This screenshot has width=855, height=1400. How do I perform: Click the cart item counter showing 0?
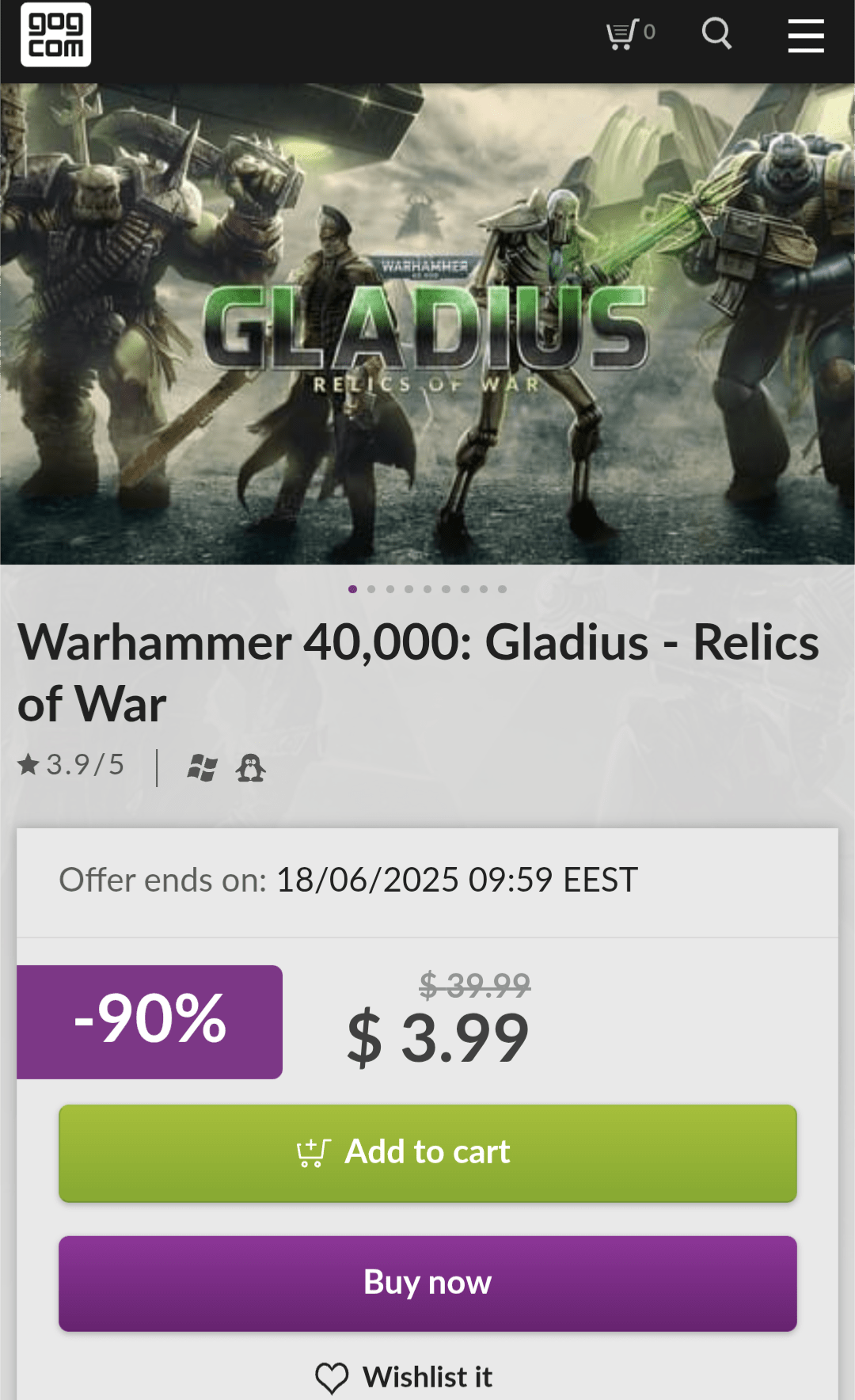click(x=649, y=30)
